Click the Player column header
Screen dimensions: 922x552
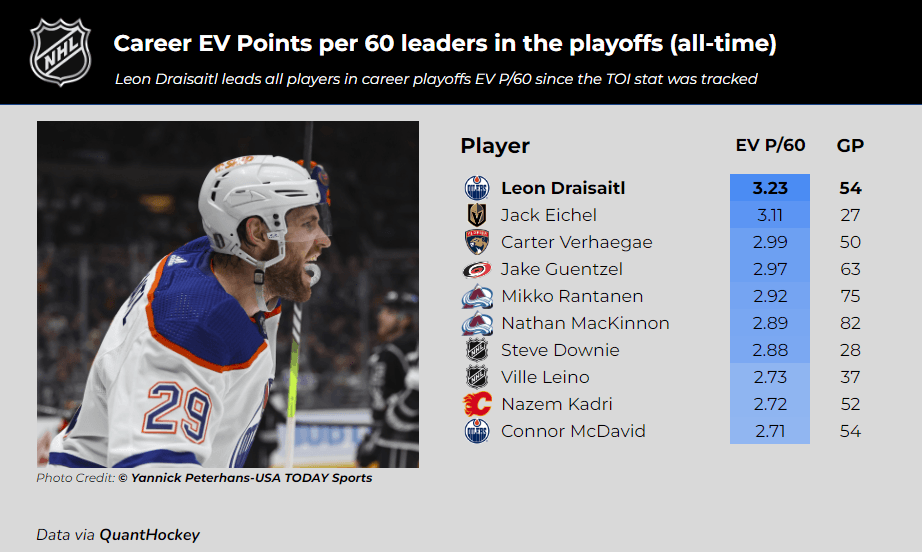[x=495, y=146]
